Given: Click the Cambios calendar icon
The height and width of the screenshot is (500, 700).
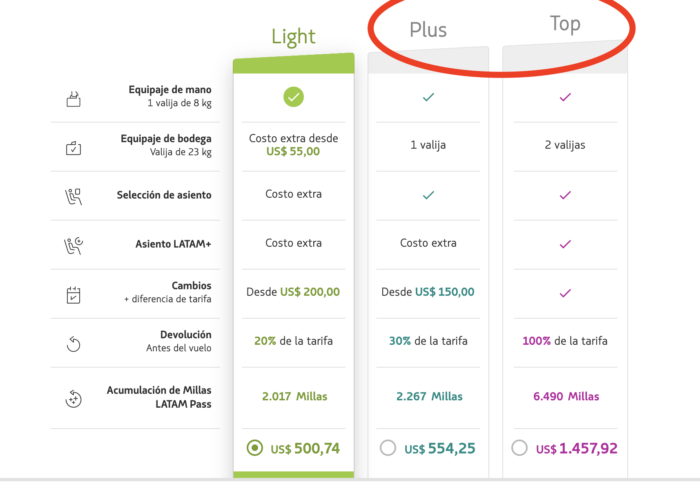Looking at the screenshot, I should 74,295.
